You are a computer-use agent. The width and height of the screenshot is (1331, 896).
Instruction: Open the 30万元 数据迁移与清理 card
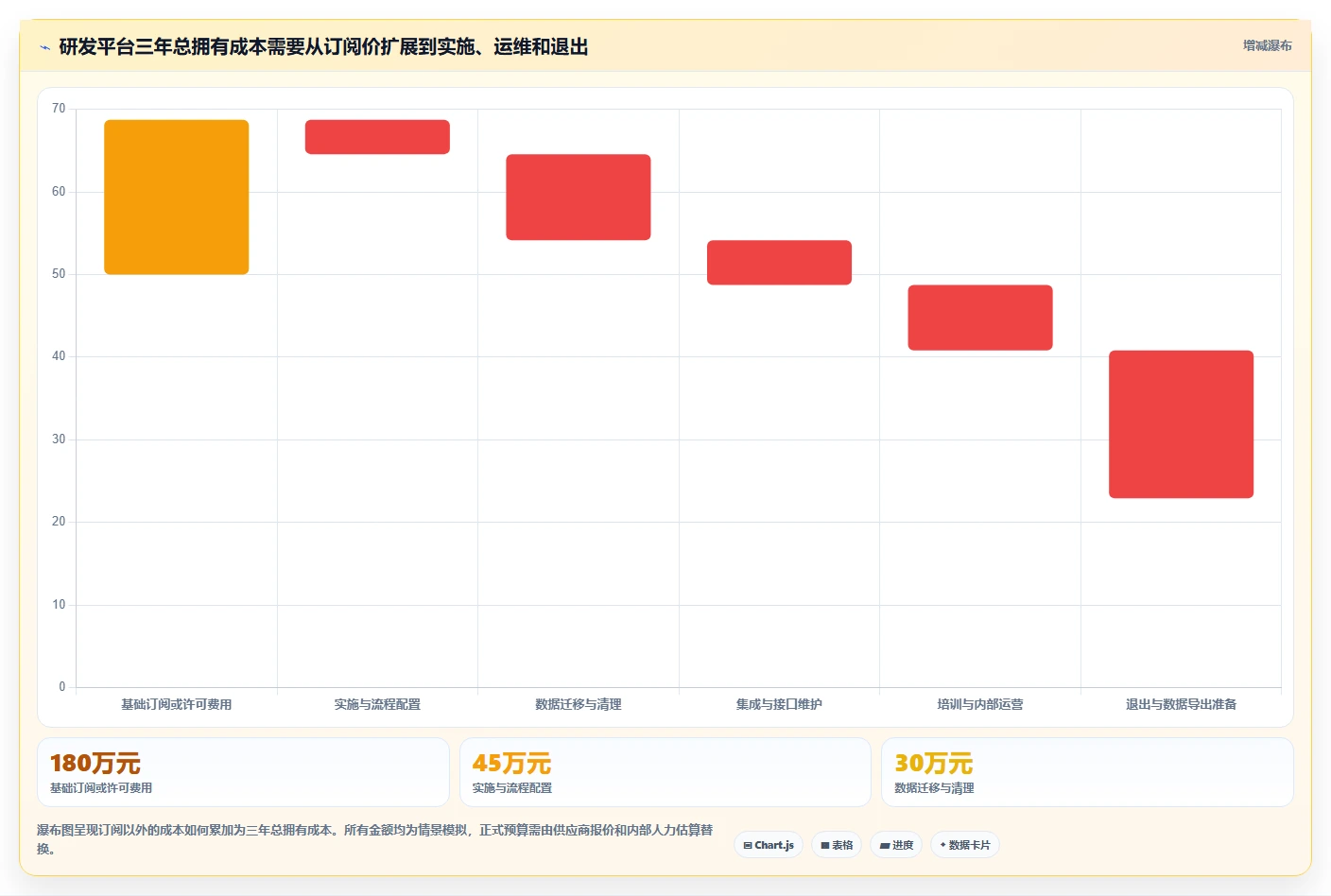[1087, 772]
